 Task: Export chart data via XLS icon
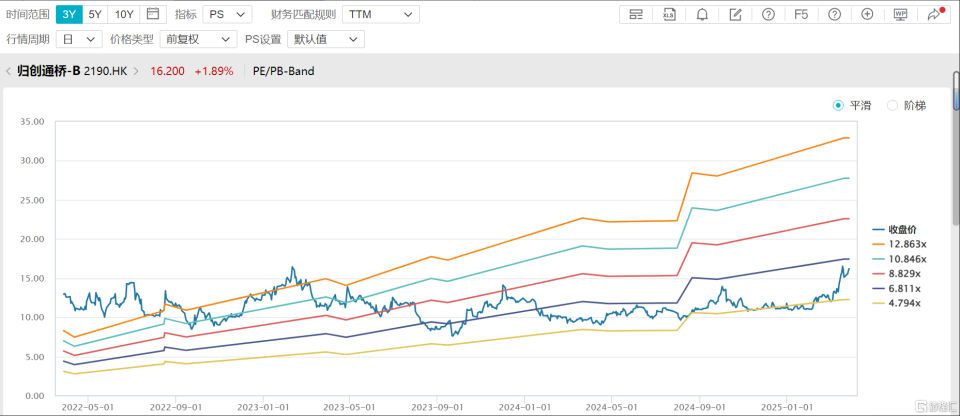point(669,15)
